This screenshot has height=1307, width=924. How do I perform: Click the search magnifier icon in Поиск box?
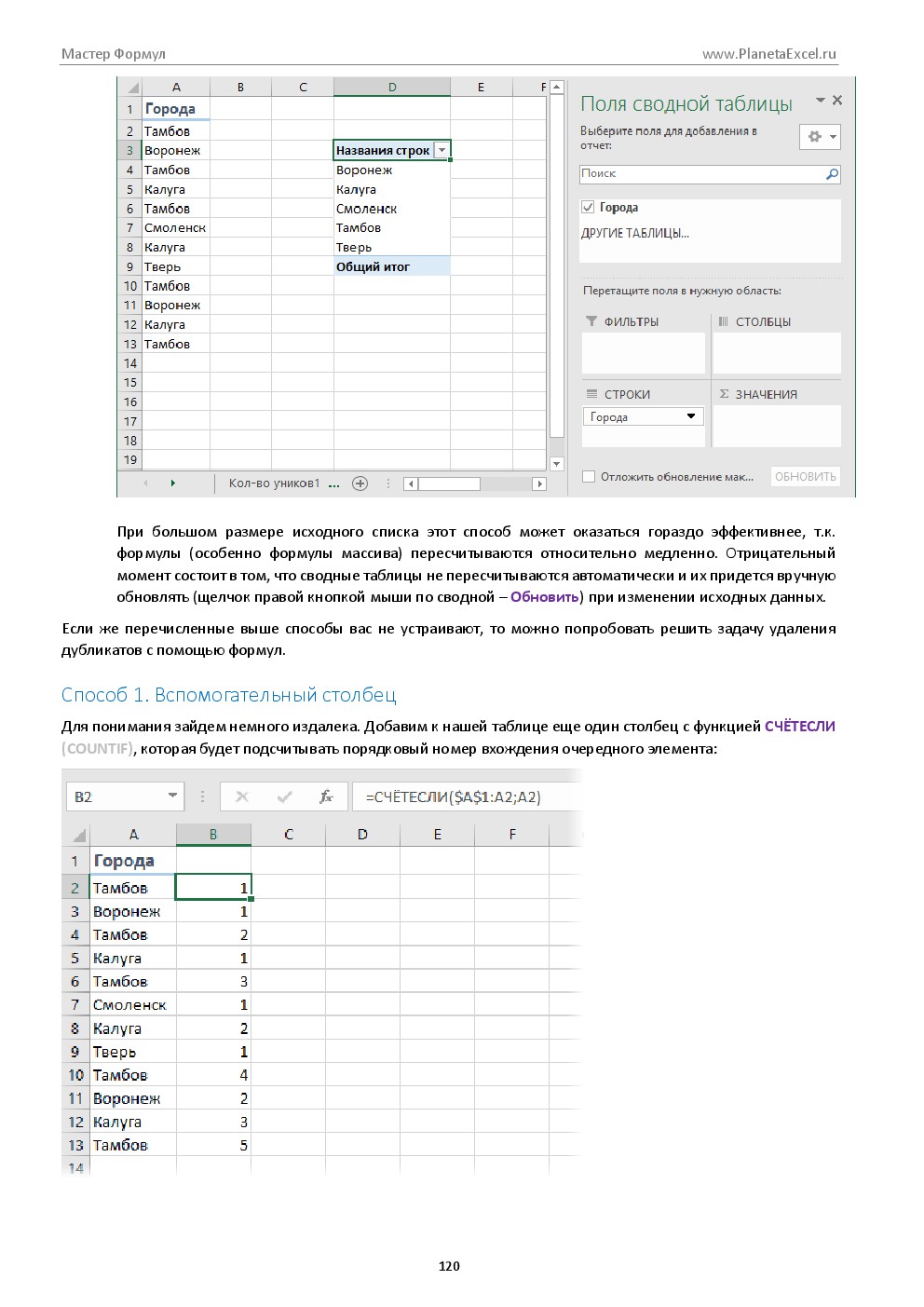832,174
